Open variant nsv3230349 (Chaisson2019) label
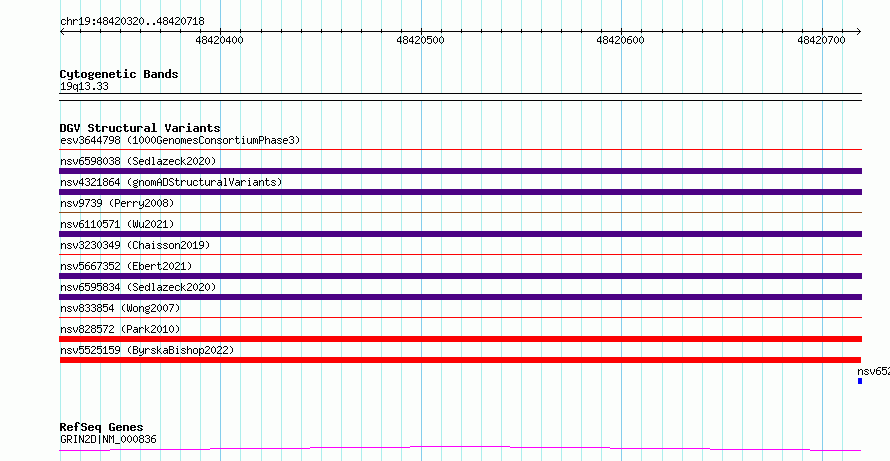Viewport: 890px width, 461px height. [135, 245]
